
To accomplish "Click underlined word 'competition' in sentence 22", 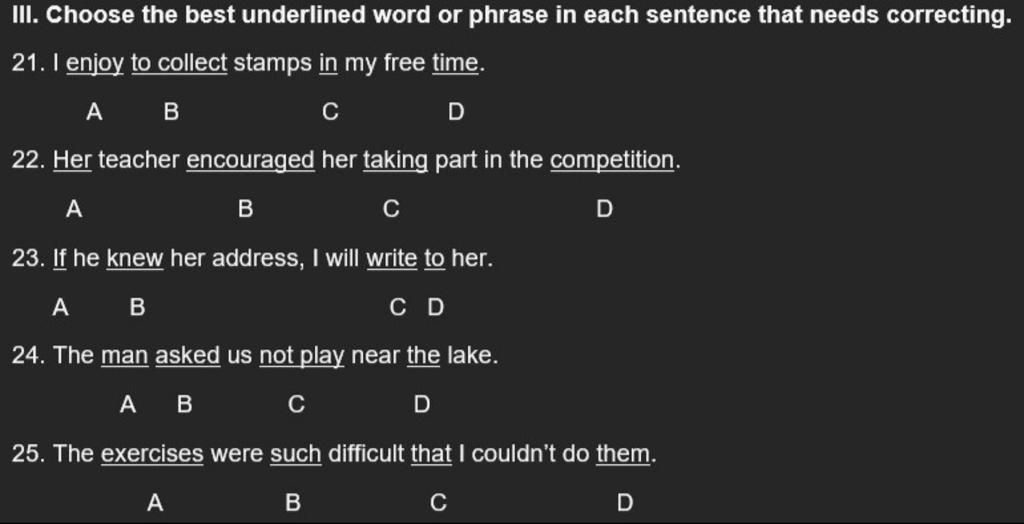I will (x=613, y=161).
